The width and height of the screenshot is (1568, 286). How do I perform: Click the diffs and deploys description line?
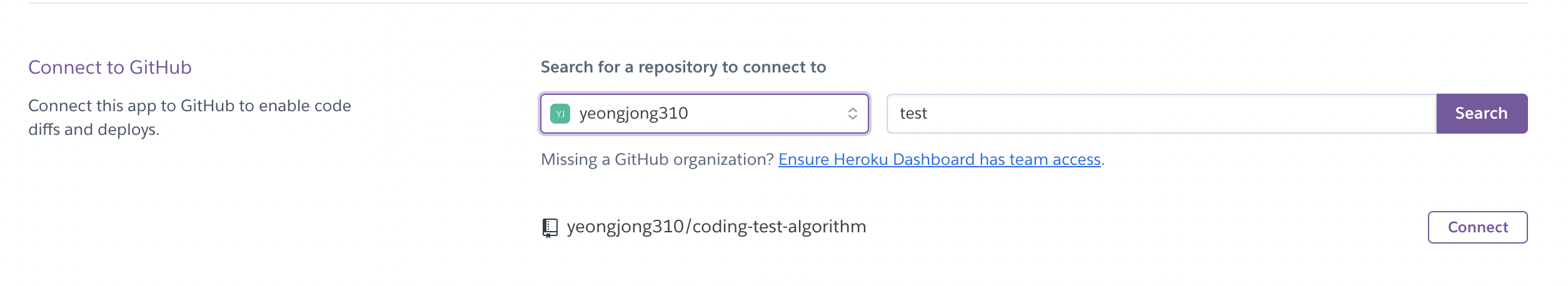coord(94,130)
